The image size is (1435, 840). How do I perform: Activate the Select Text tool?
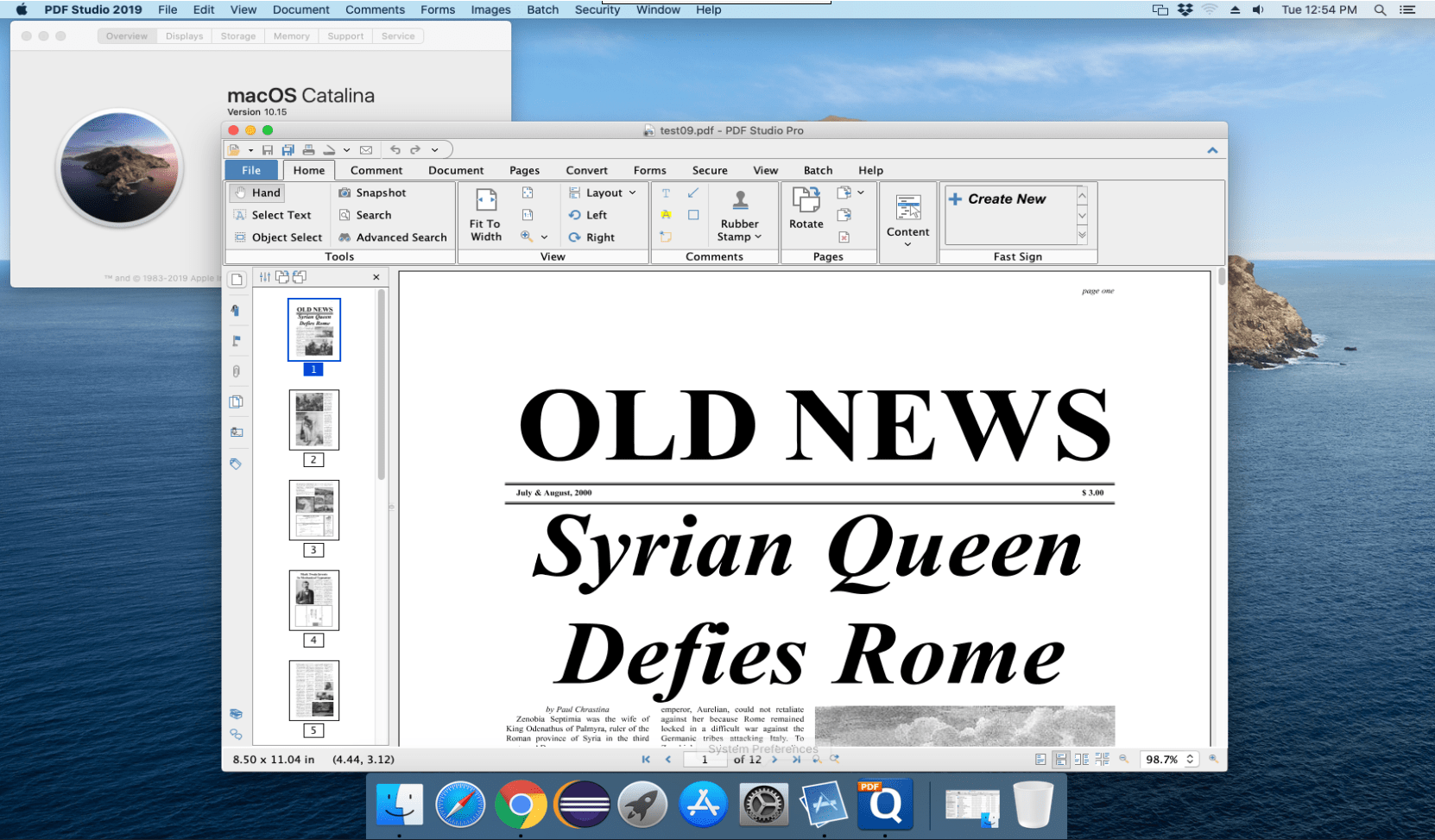point(273,215)
